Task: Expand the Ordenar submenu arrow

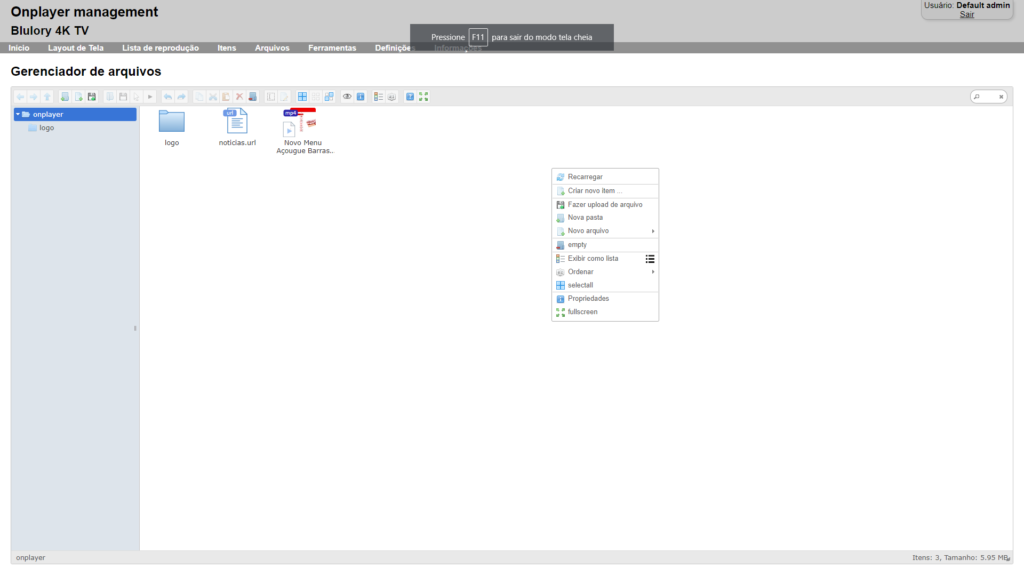Action: (652, 272)
